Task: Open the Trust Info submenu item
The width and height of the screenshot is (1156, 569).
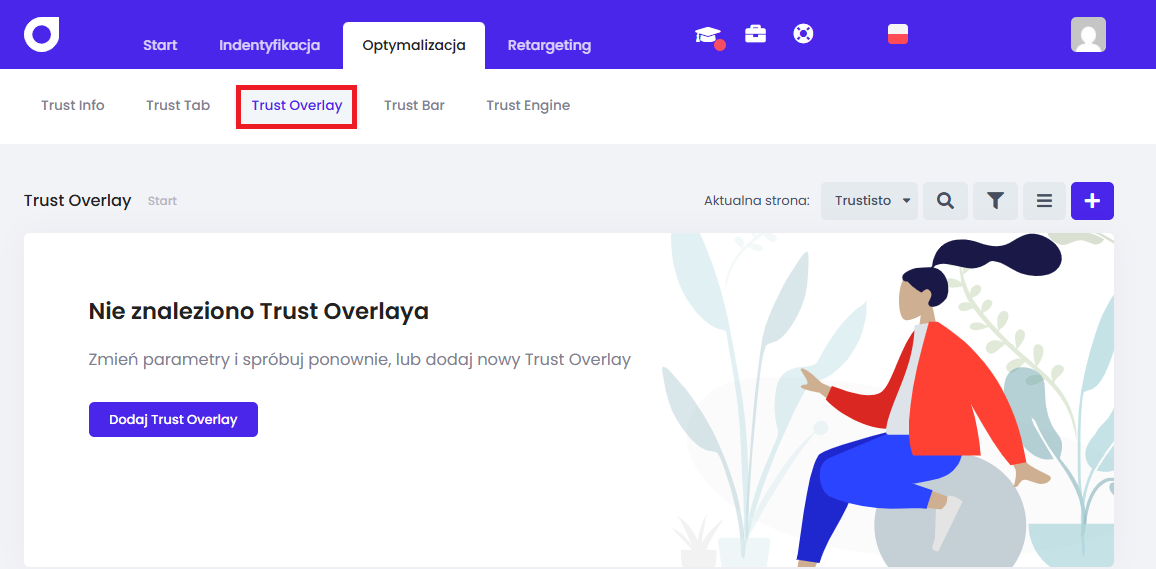Action: pos(73,105)
